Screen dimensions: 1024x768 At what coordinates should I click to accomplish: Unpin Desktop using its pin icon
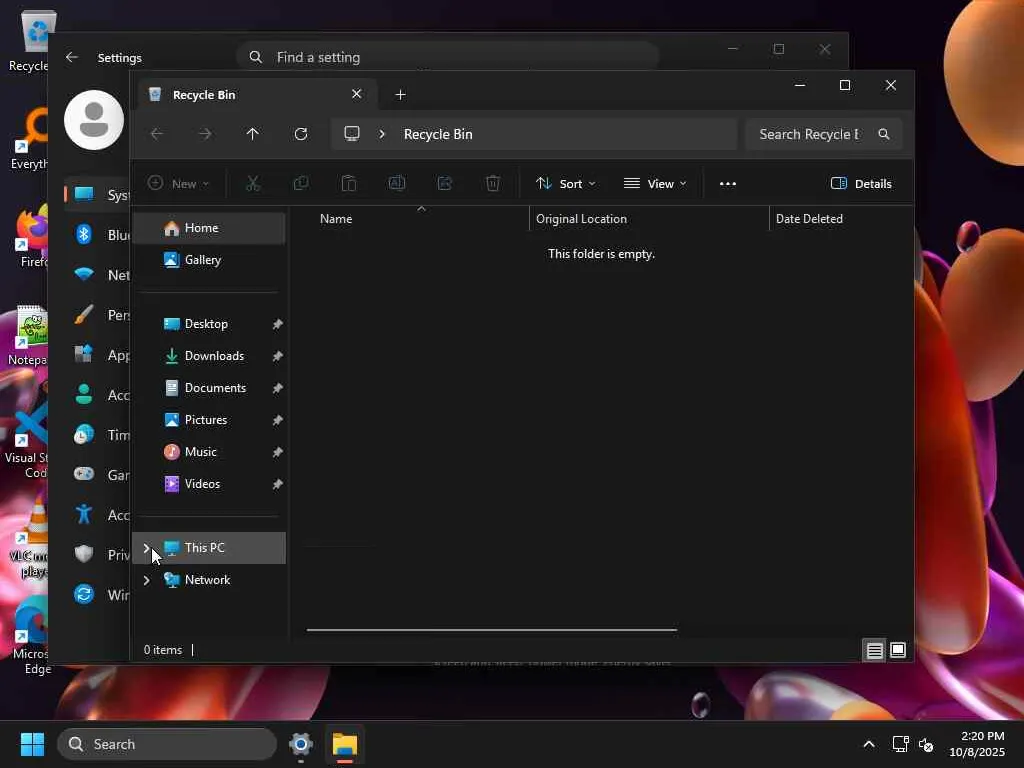click(x=278, y=325)
